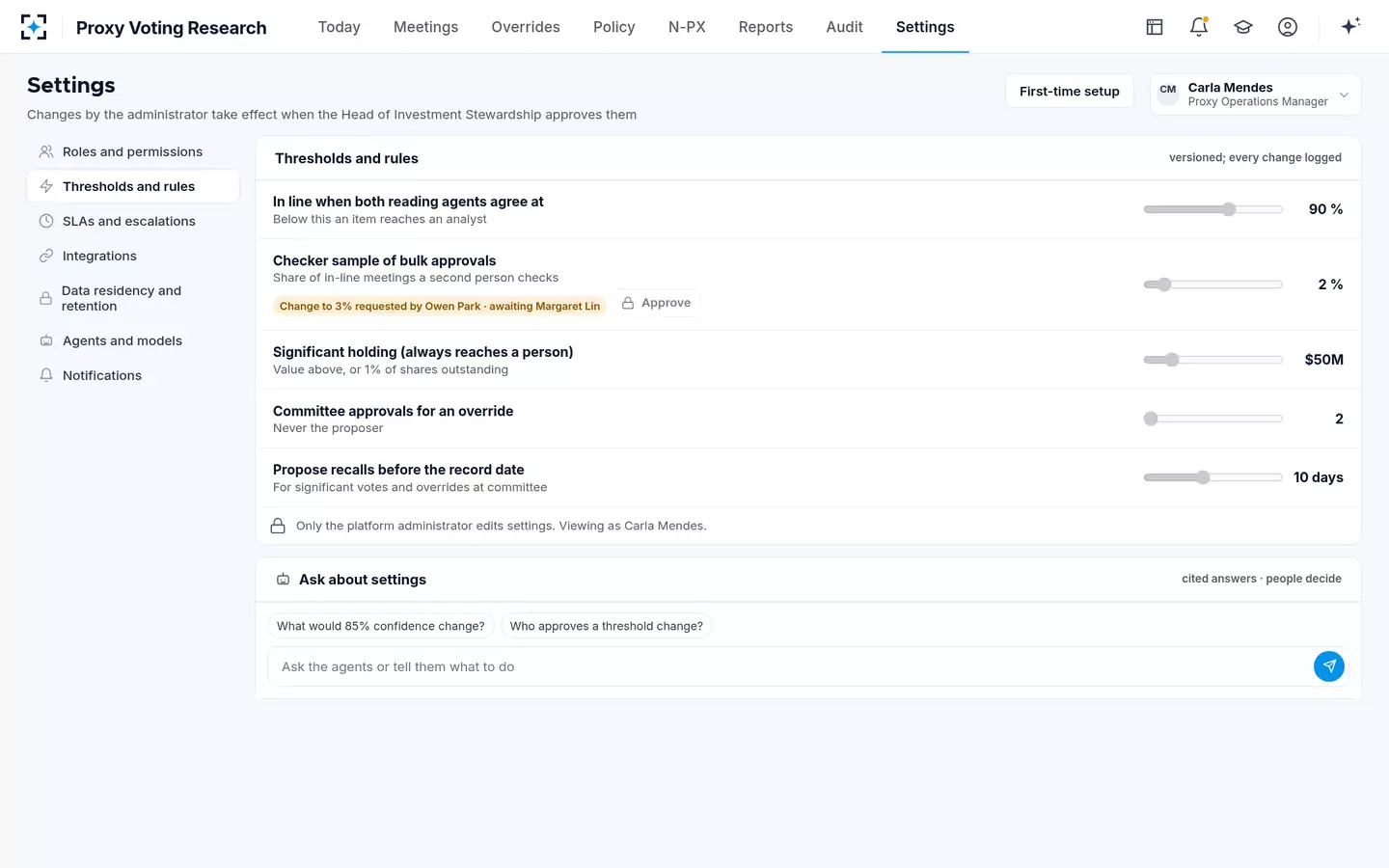Click the '90 %' threshold value
This screenshot has width=1389, height=868.
coord(1325,209)
